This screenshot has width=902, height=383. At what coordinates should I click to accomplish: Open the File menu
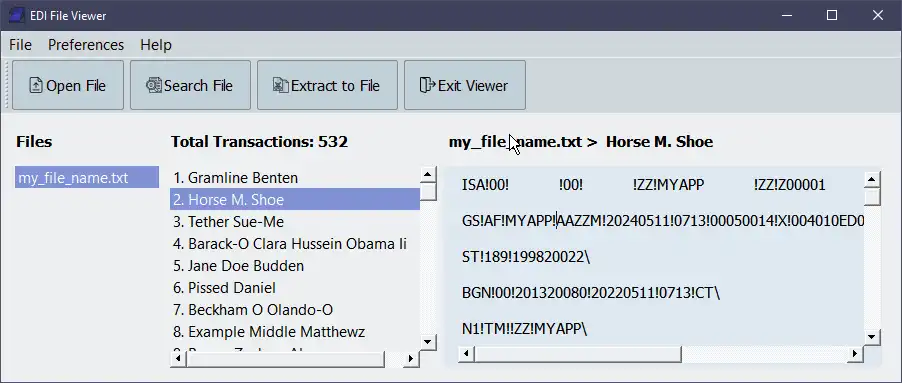[x=21, y=45]
